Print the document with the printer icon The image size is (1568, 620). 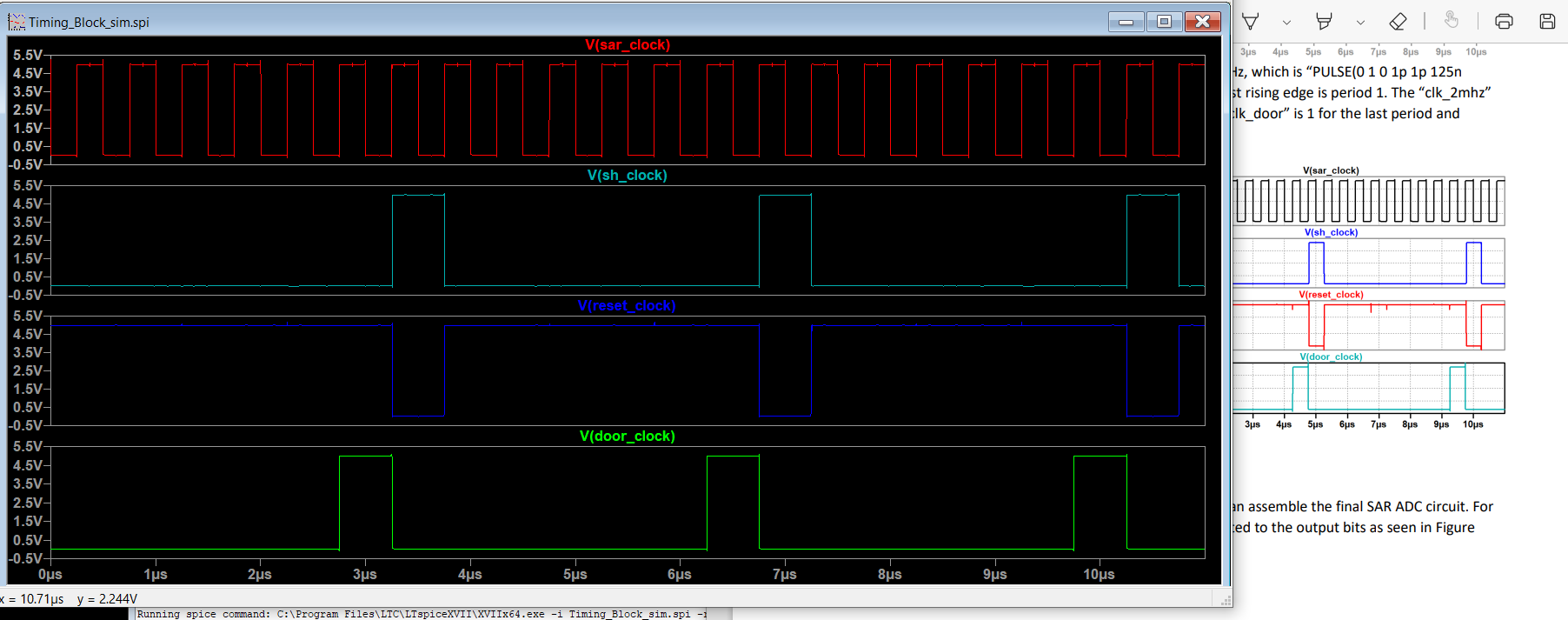coord(1504,22)
